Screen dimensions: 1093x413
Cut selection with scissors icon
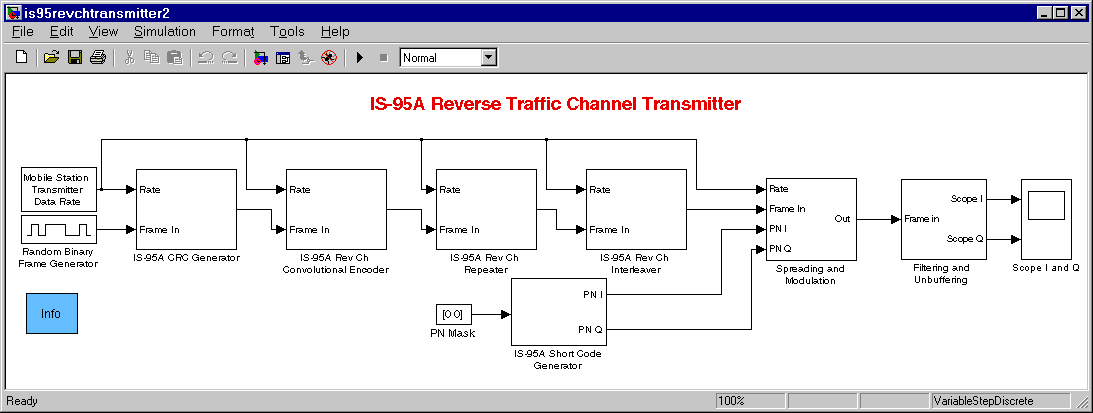tap(129, 57)
